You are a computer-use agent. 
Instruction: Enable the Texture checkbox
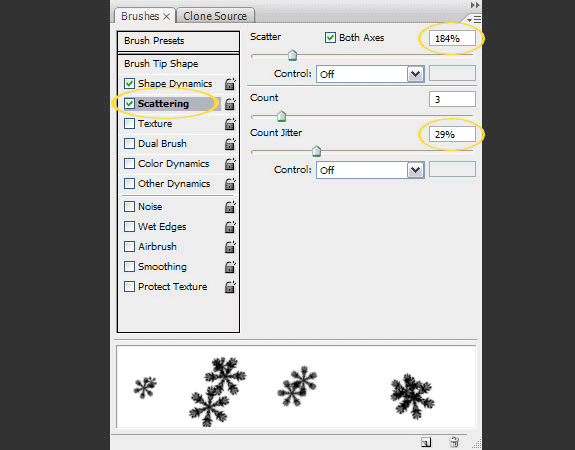pos(129,124)
